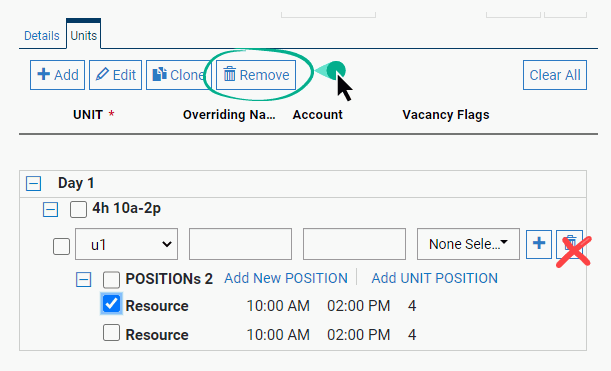Click the plus icon on the u1 row
Screen dimensions: 611x371
pos(539,244)
